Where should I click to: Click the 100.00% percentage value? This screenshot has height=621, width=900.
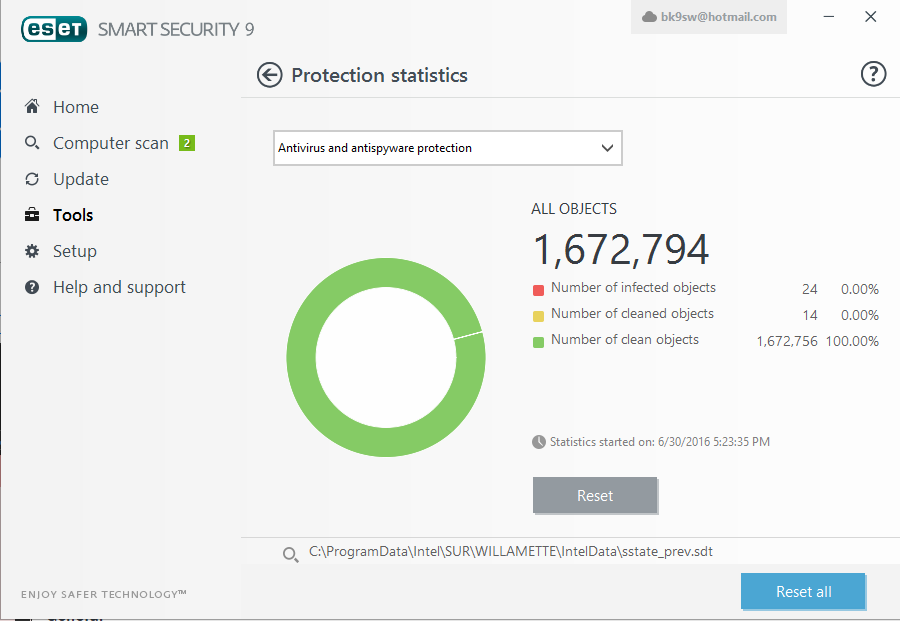pyautogui.click(x=852, y=341)
